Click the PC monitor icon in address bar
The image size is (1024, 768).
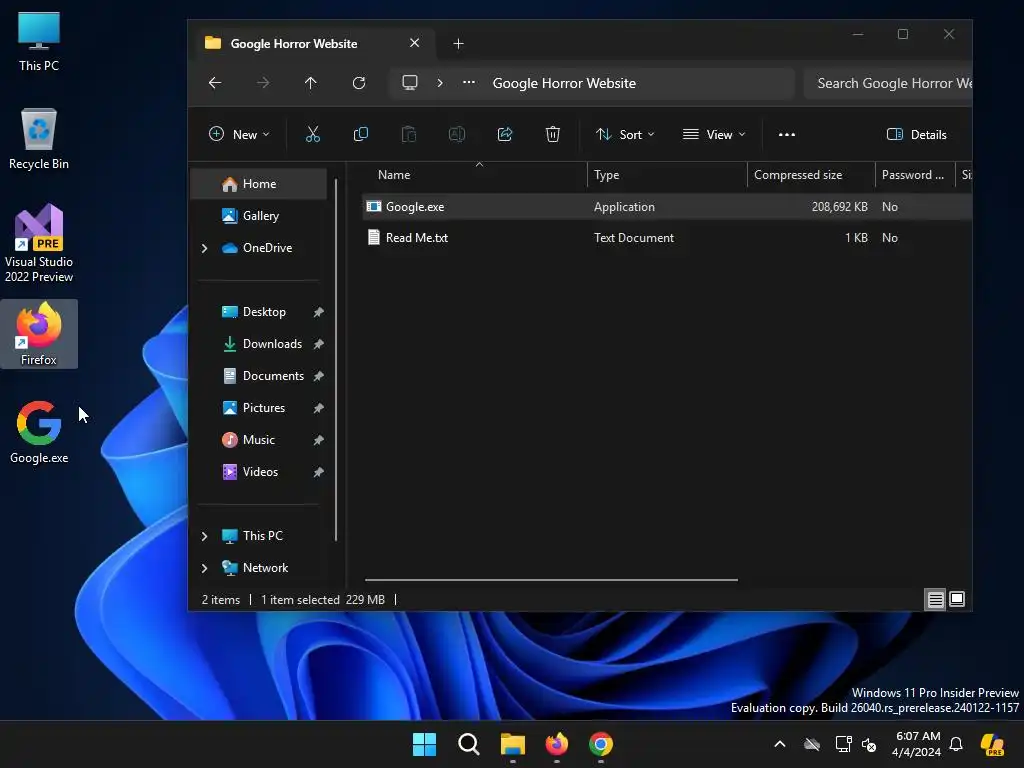point(409,83)
